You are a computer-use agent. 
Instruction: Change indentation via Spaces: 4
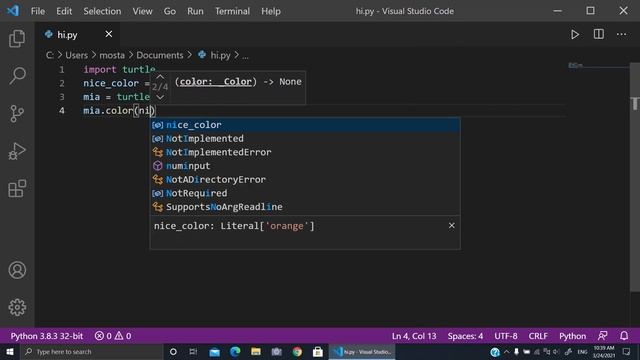point(465,336)
